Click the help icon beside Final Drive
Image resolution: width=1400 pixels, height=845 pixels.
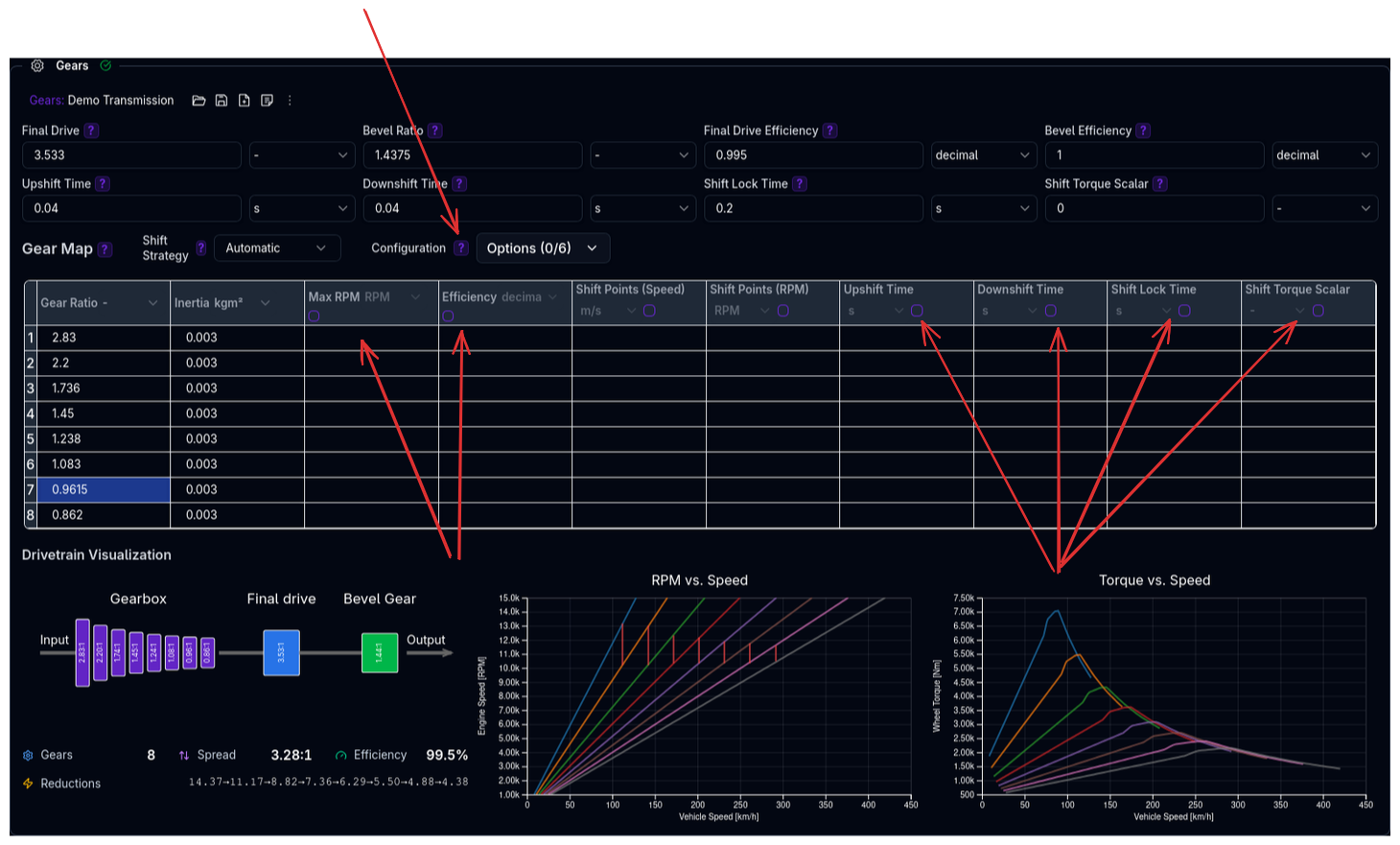(x=91, y=130)
